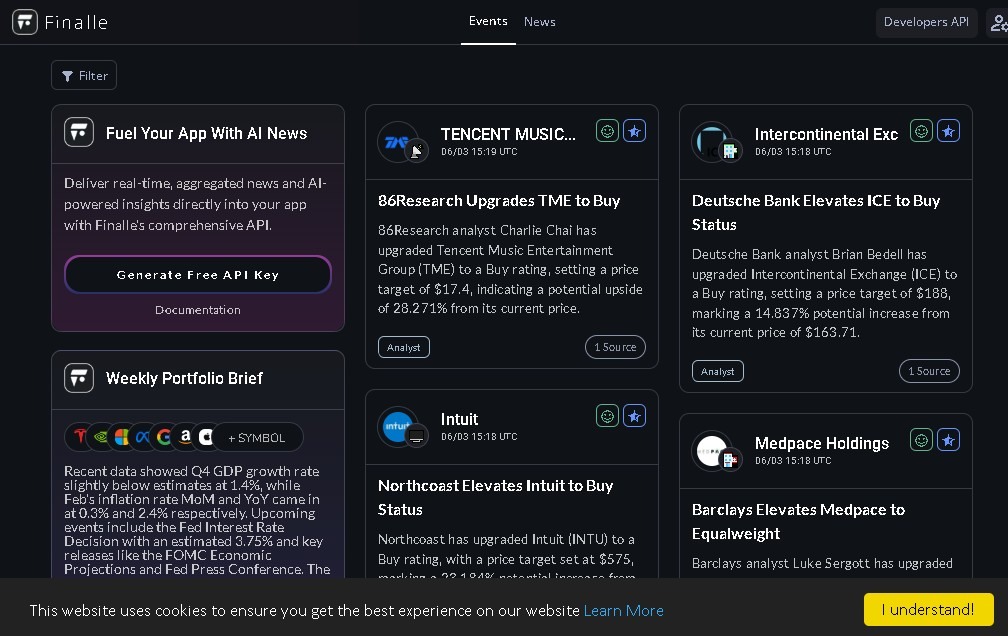Image resolution: width=1008 pixels, height=636 pixels.
Task: Open headline Deutsche Bank Elevates ICE to Buy Status
Action: point(816,212)
